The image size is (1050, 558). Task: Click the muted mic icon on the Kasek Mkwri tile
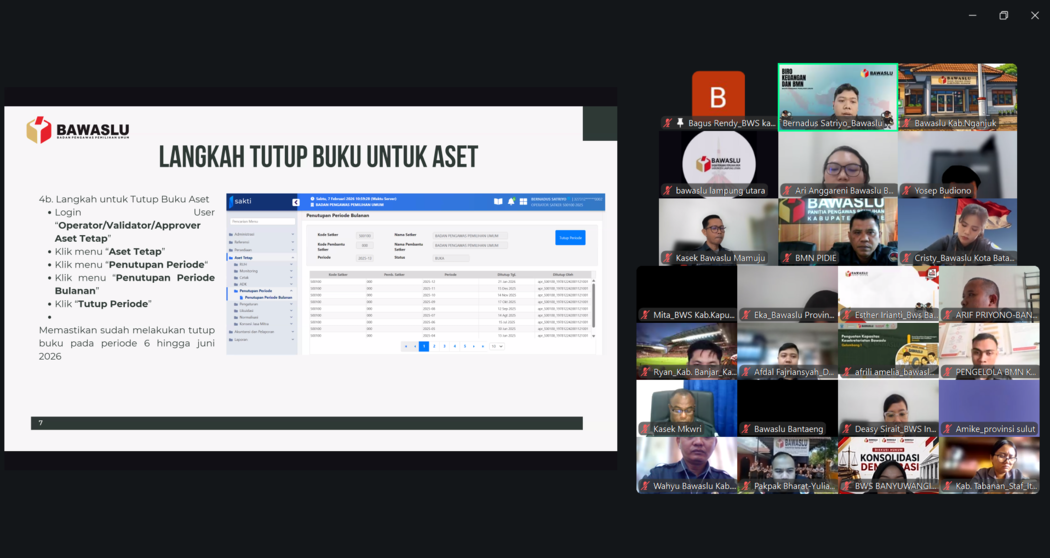click(645, 429)
